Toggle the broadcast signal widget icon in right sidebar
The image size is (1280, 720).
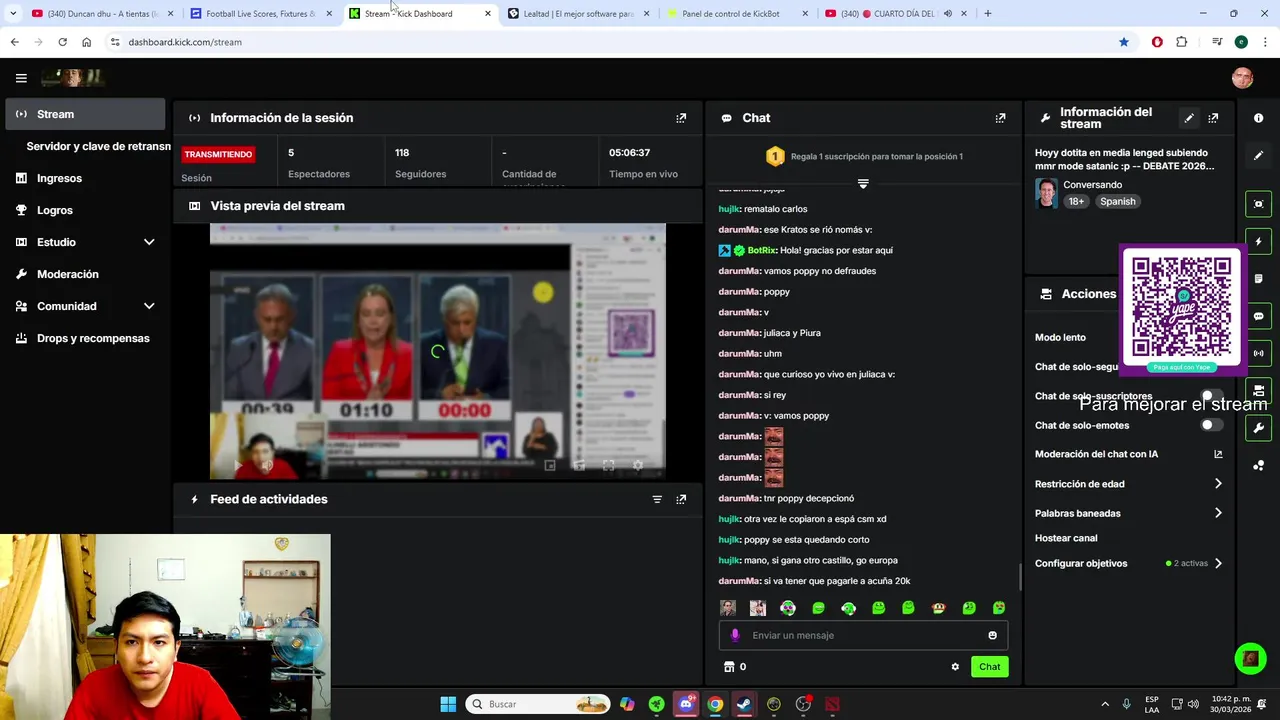click(x=1258, y=353)
